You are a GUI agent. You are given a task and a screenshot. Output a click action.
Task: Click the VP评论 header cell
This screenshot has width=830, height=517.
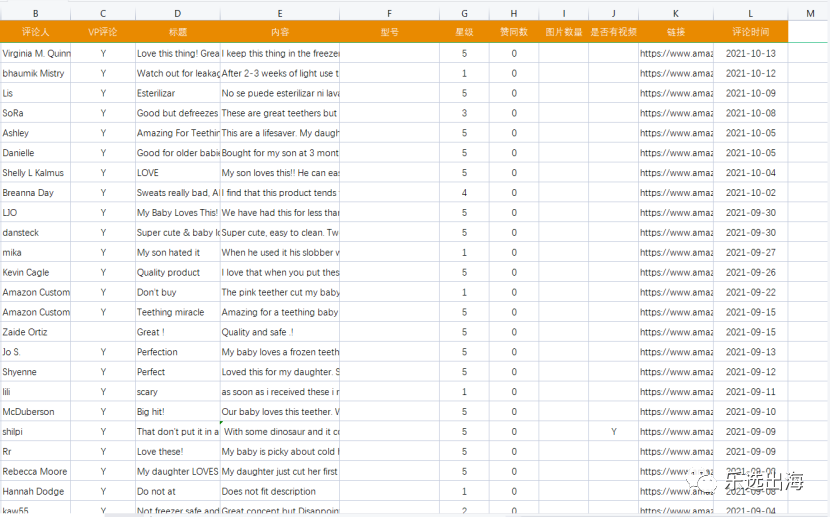103,32
